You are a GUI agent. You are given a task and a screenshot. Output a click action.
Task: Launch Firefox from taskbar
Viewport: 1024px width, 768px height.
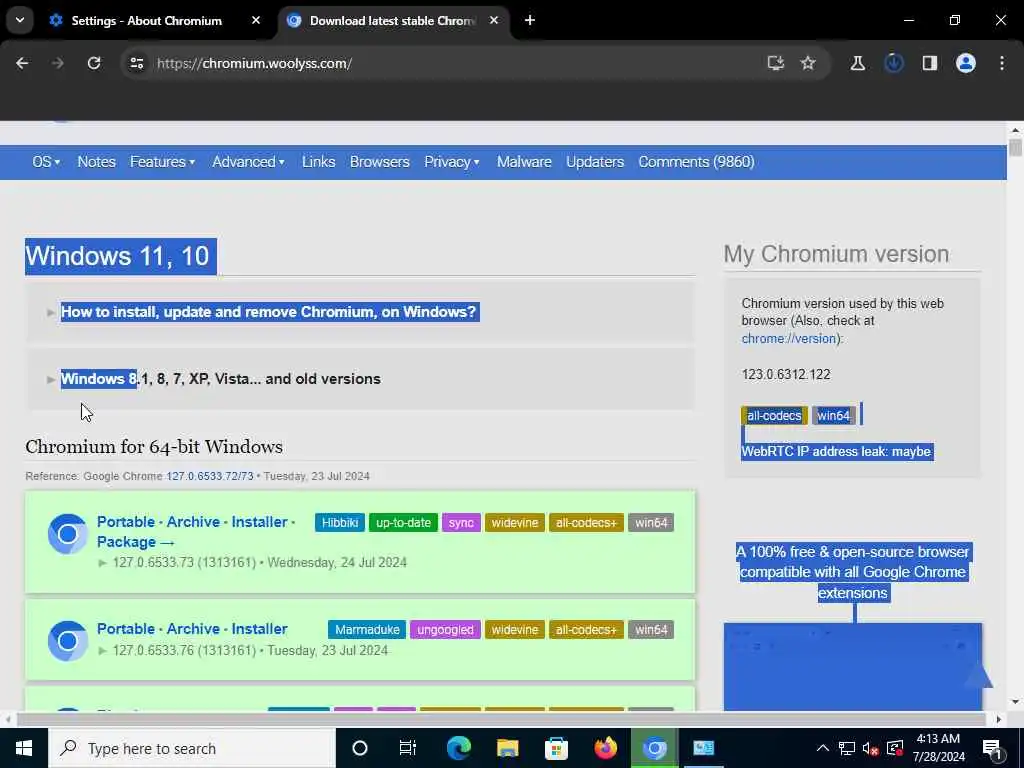(605, 748)
